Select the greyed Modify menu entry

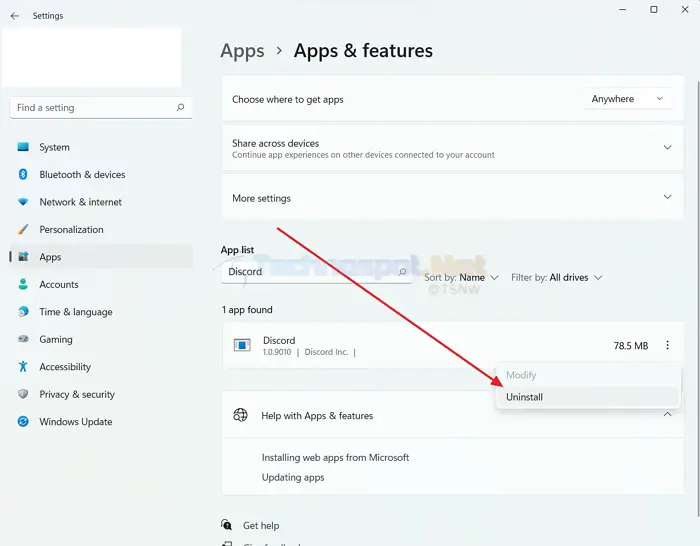(588, 375)
